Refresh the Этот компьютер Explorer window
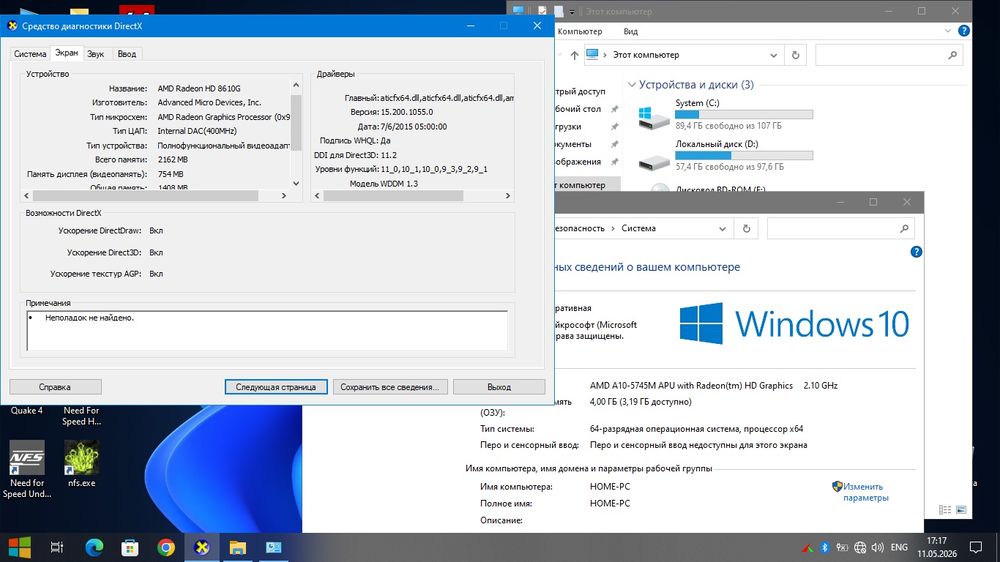The image size is (1000, 562). [x=795, y=55]
